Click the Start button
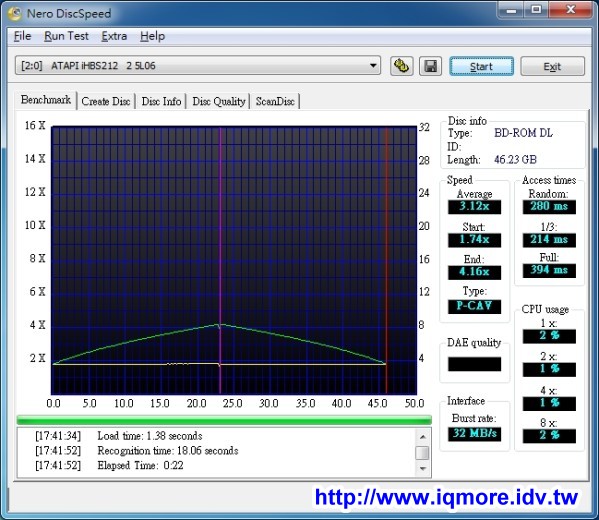The height and width of the screenshot is (520, 599). [x=481, y=66]
